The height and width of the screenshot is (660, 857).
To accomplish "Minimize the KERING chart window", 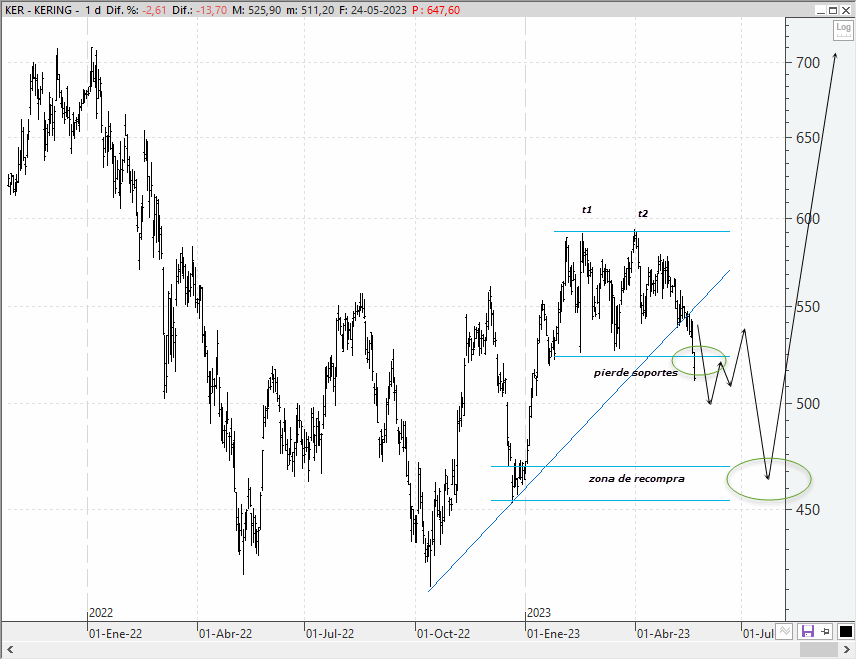I will tap(820, 10).
